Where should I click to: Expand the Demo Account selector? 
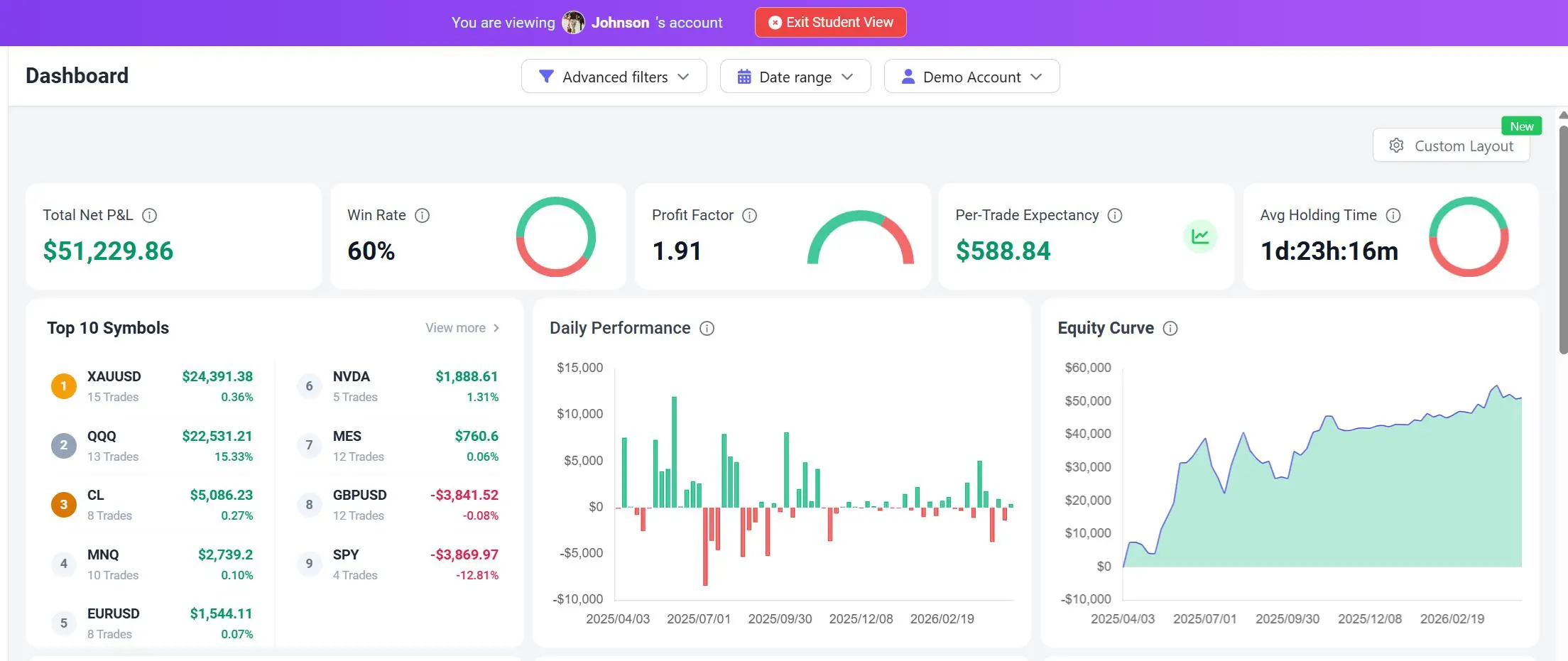click(x=971, y=76)
